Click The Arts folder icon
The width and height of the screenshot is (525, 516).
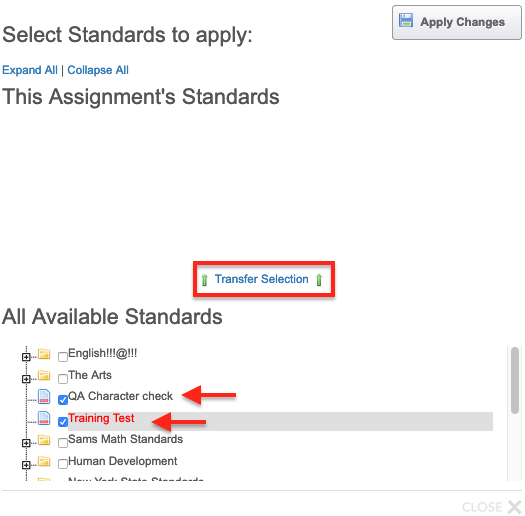[44, 375]
